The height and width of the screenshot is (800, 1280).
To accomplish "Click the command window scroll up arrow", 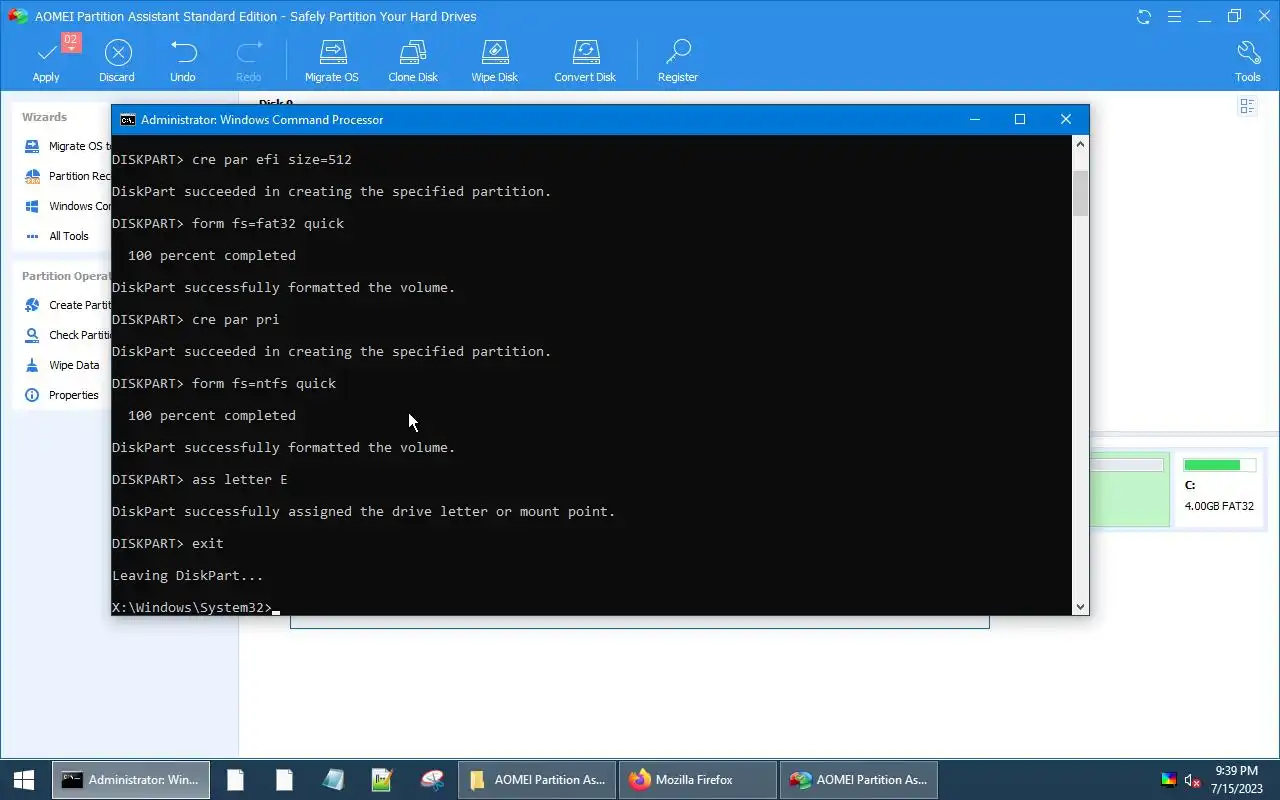I will tap(1081, 144).
